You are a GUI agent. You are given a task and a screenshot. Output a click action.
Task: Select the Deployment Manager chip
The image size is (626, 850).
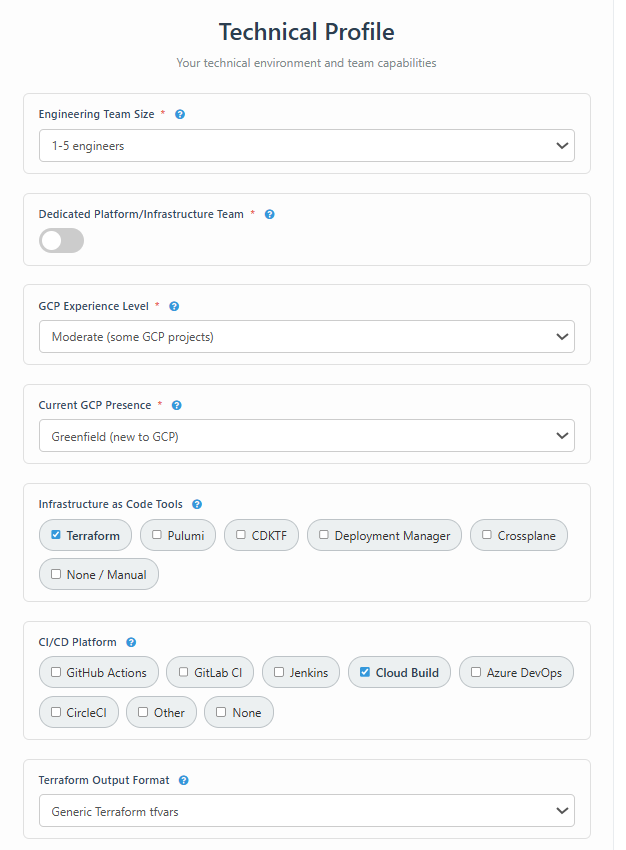pos(384,536)
